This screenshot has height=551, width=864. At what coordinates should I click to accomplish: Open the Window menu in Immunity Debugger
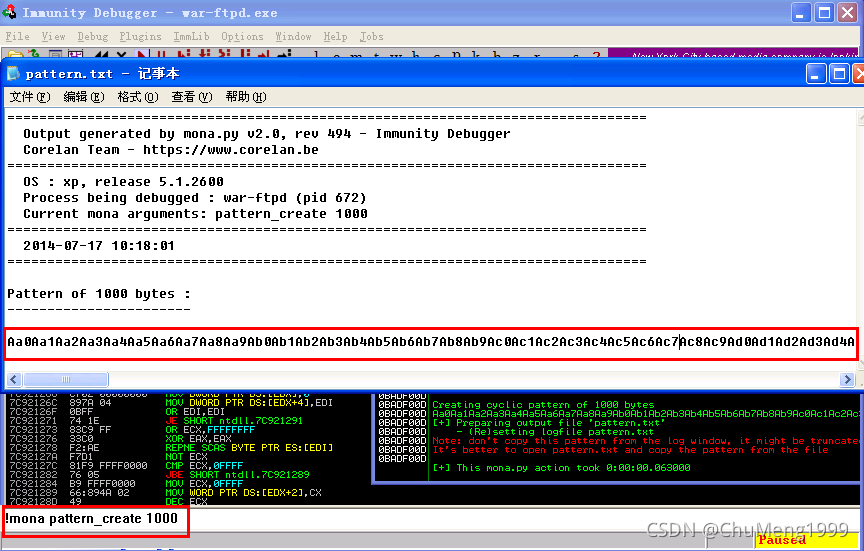coord(293,36)
